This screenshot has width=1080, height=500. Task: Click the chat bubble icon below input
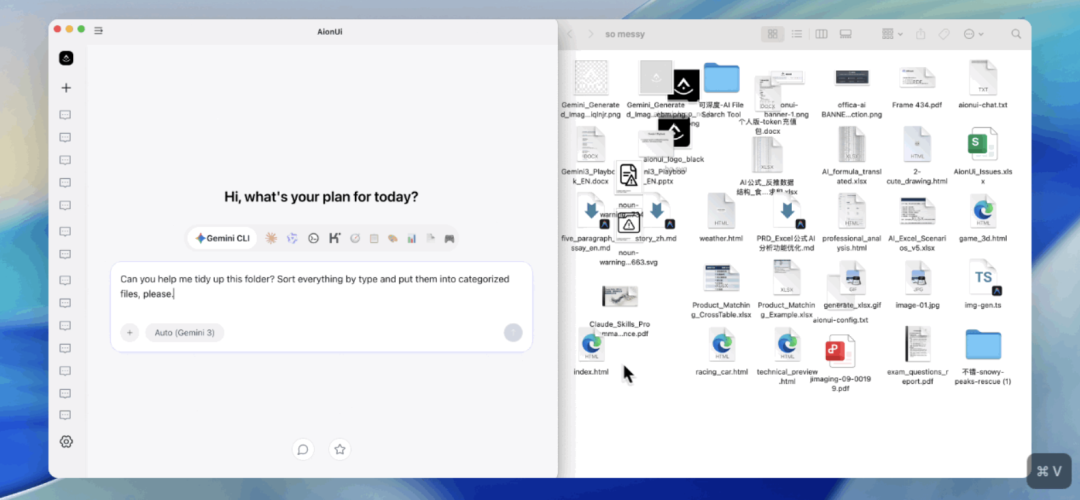302,450
